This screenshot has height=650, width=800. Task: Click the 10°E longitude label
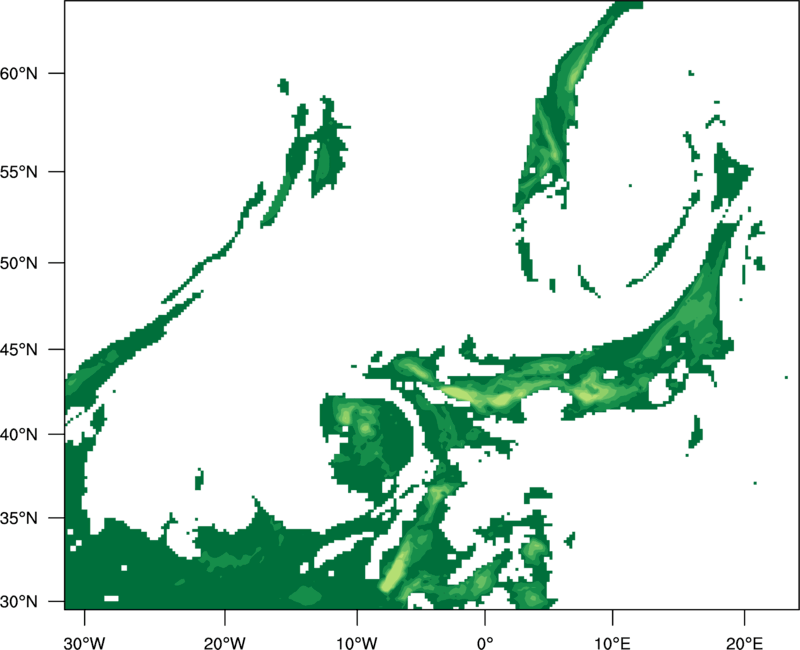click(612, 643)
